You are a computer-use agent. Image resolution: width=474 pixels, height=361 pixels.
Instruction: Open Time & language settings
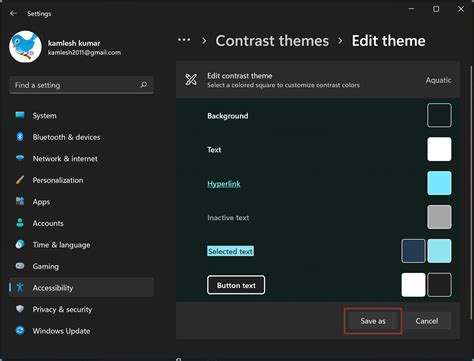(82, 245)
